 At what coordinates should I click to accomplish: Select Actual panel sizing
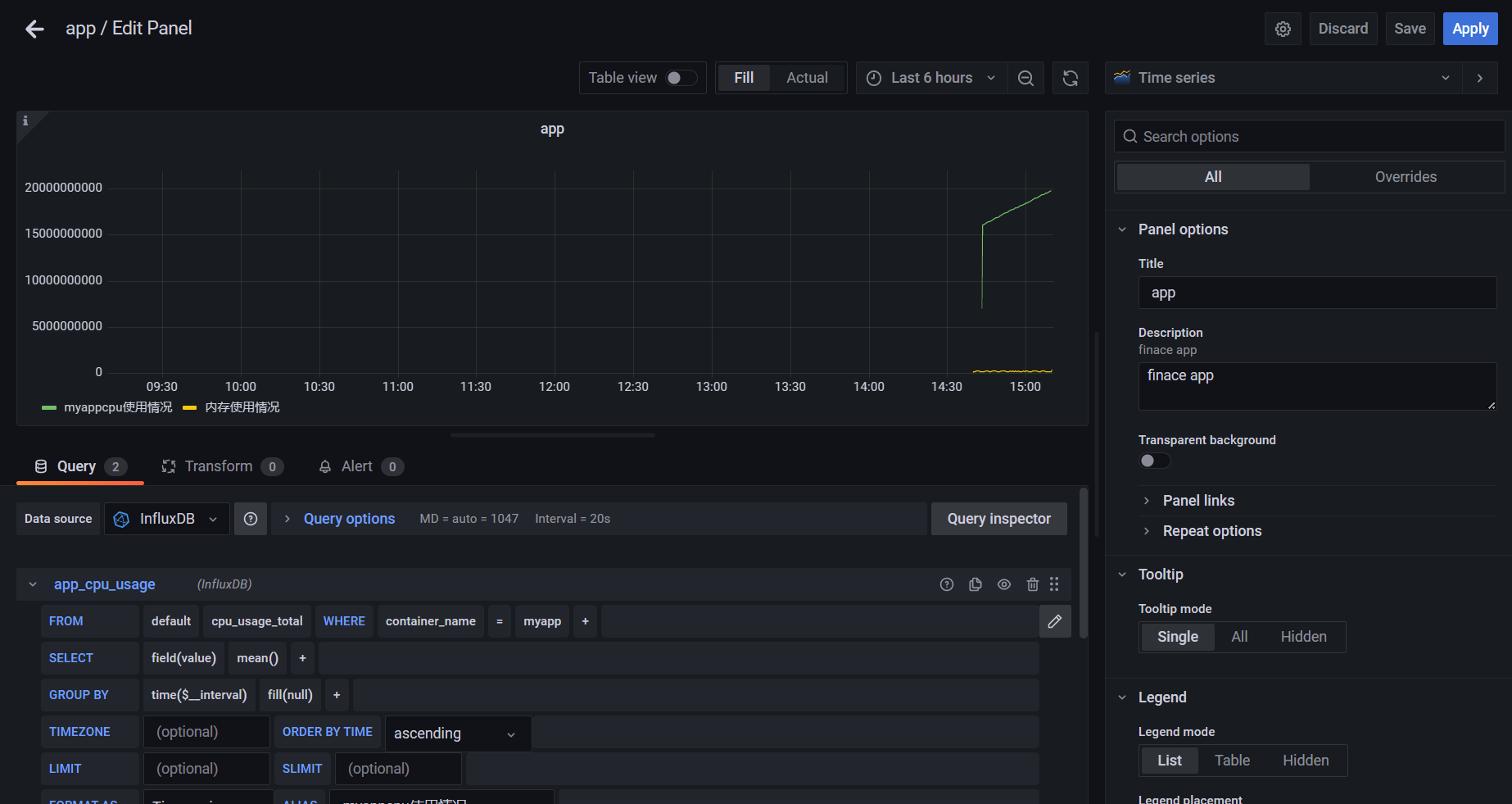[x=808, y=78]
